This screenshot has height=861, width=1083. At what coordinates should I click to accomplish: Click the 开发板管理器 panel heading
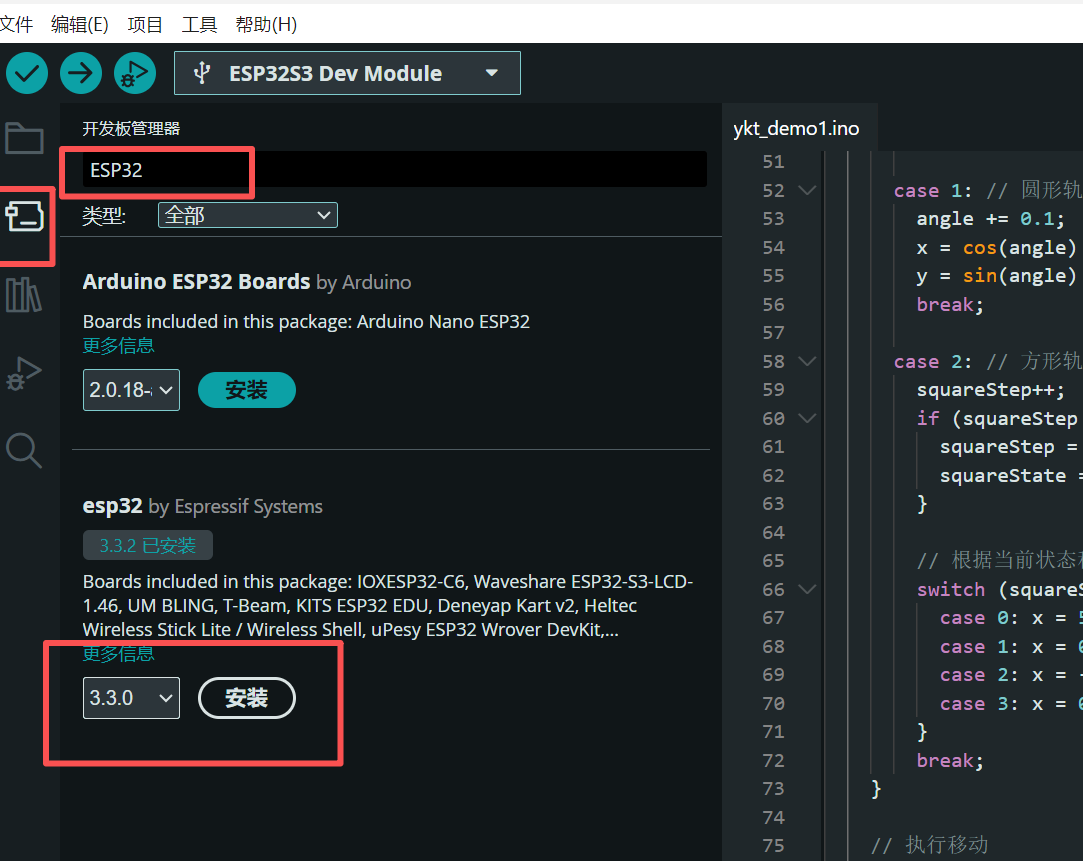131,128
